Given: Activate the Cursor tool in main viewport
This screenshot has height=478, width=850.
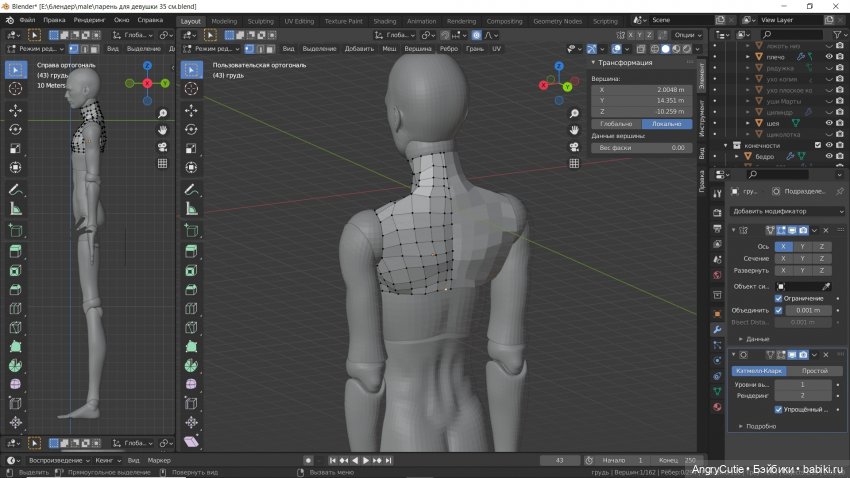Looking at the screenshot, I should pyautogui.click(x=190, y=89).
